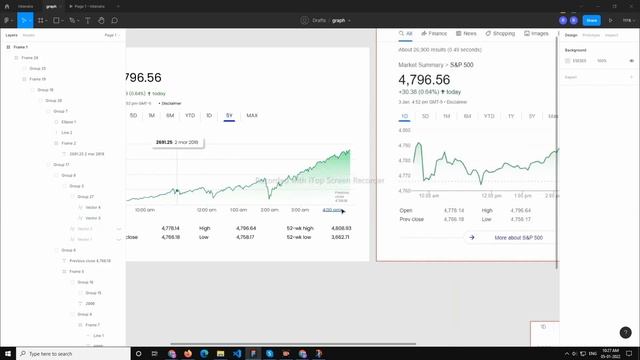Edit the background opacity 100% field
The image size is (640, 360).
tap(602, 61)
